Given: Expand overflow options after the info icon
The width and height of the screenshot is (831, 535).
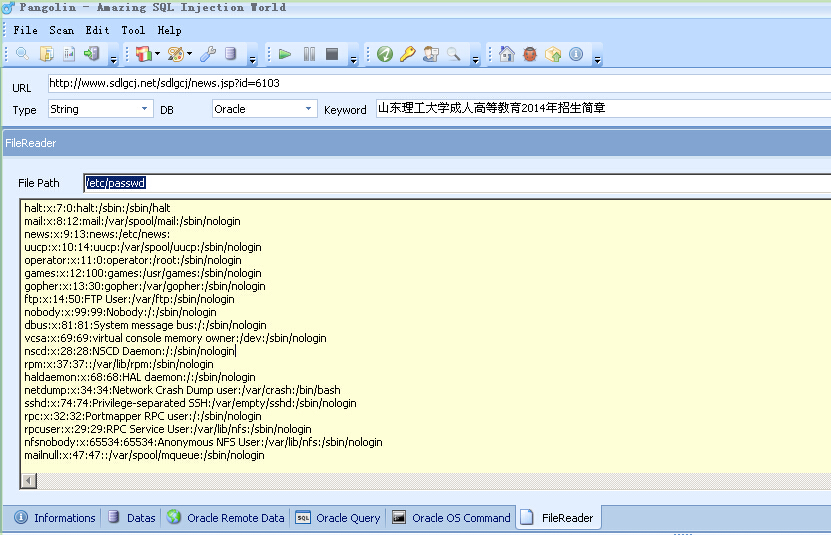Looking at the screenshot, I should 597,60.
